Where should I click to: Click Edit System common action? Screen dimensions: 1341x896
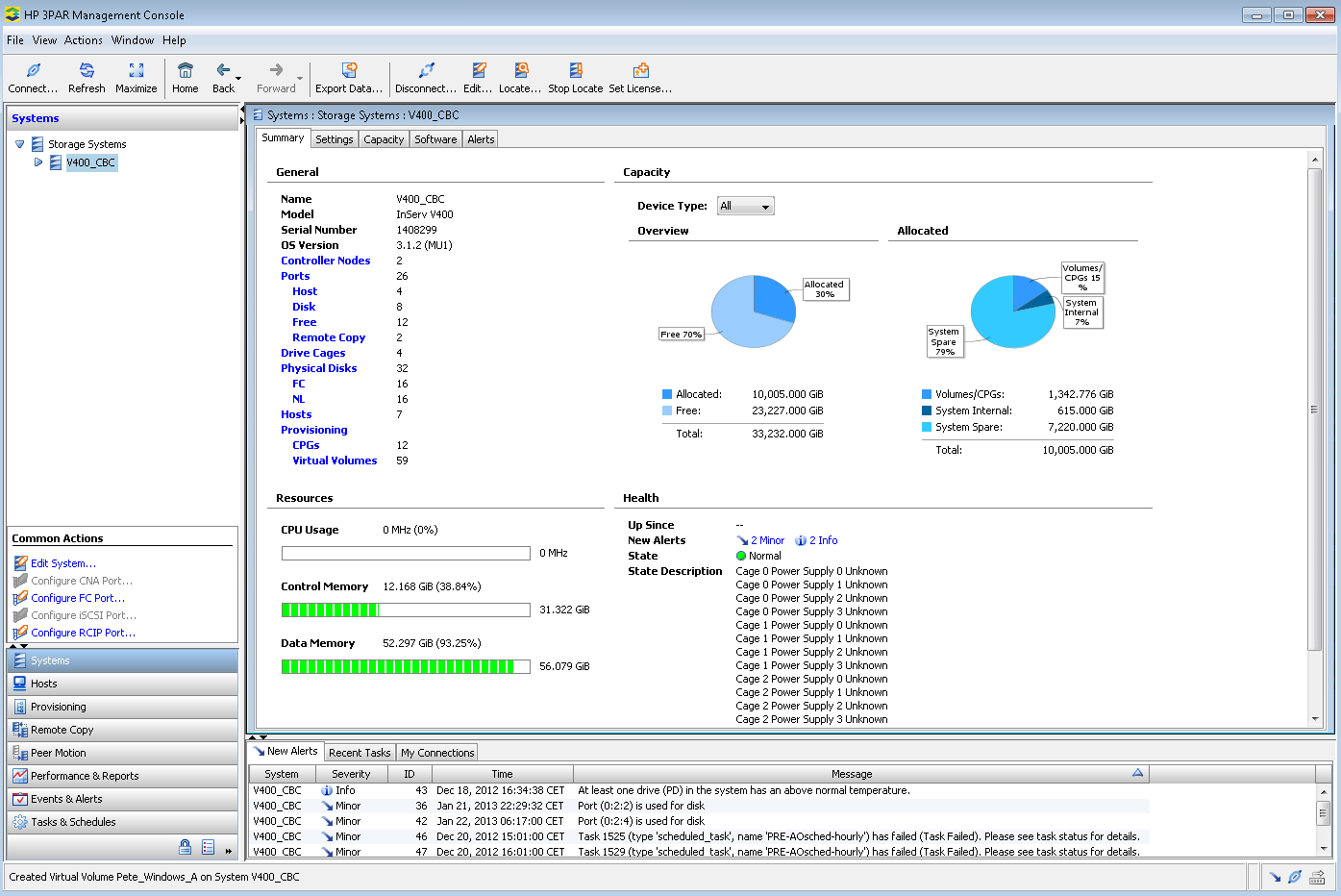pyautogui.click(x=63, y=563)
